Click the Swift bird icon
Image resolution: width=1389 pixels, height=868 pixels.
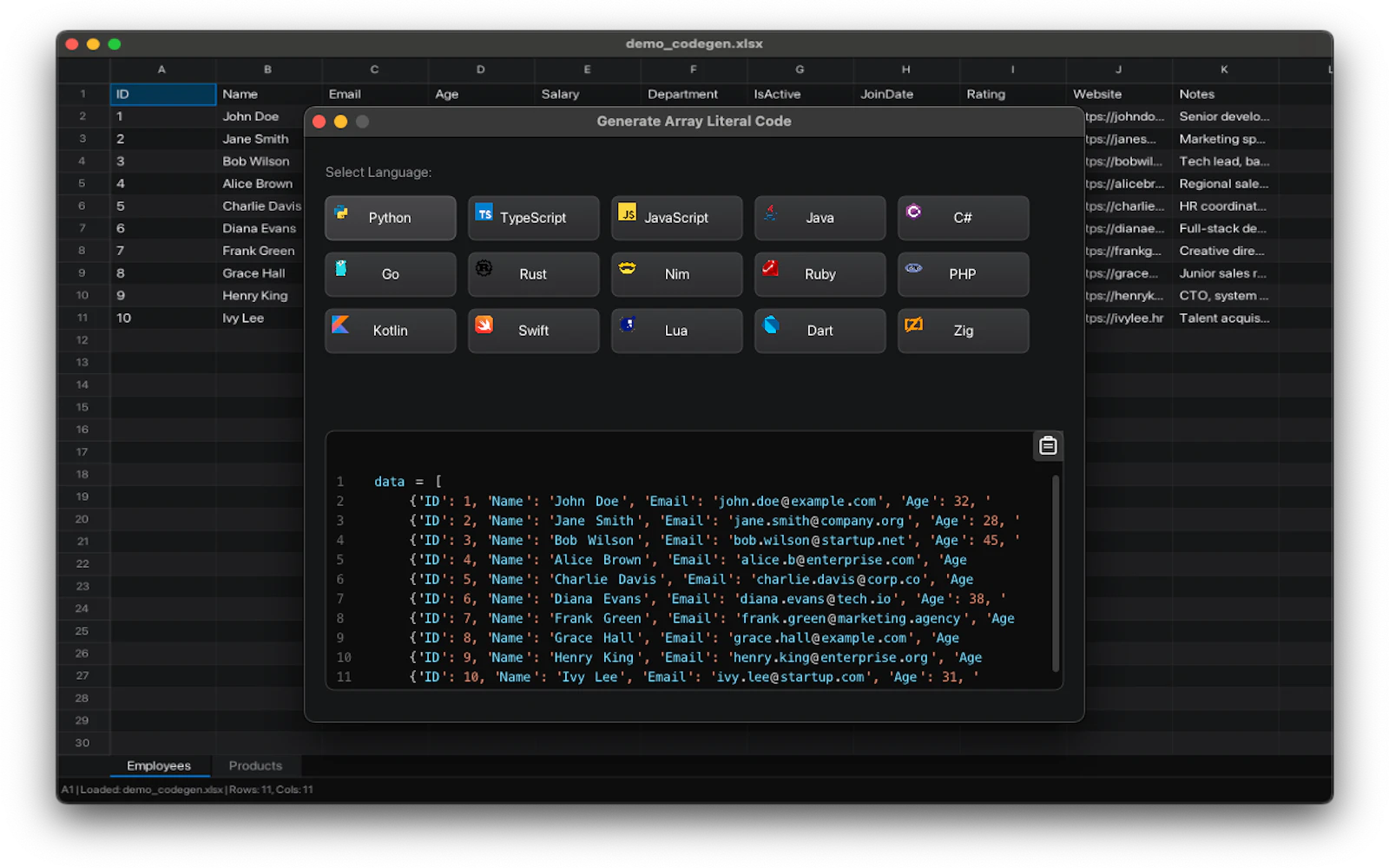point(484,325)
